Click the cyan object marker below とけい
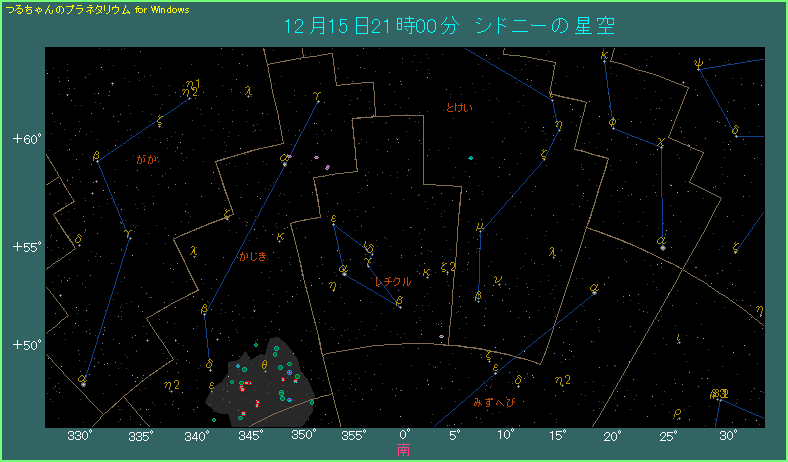Viewport: 788px width, 462px height. tap(470, 157)
